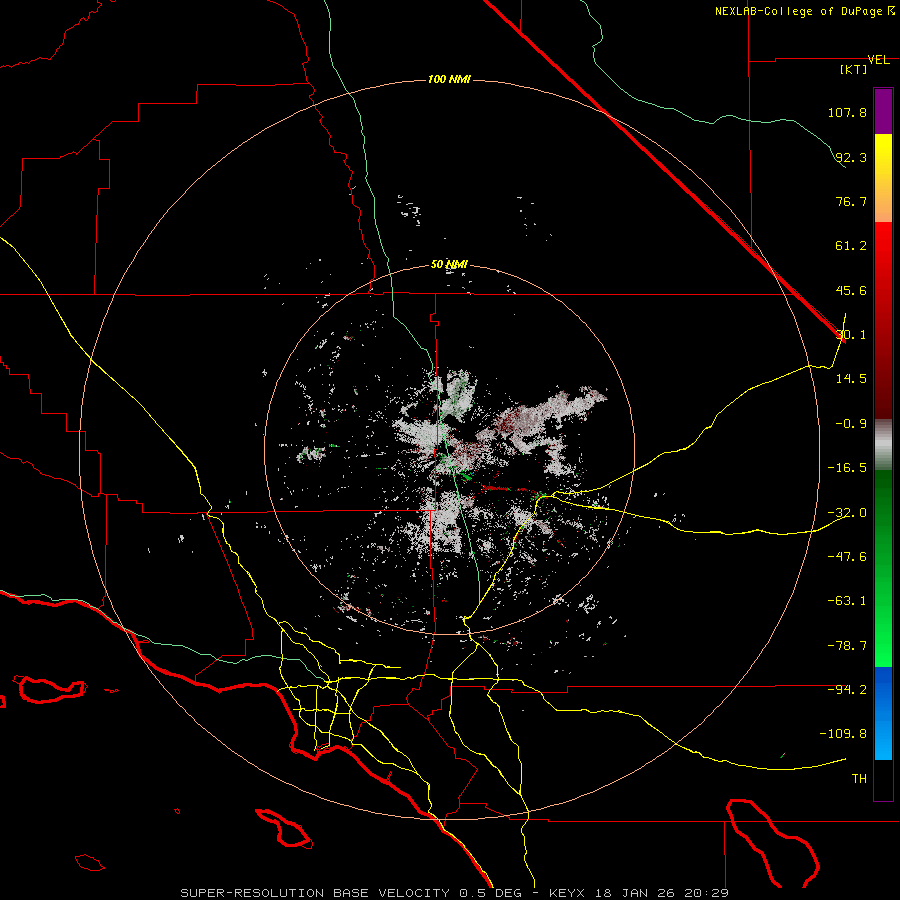Select the 76.7 legend value

[x=851, y=201]
